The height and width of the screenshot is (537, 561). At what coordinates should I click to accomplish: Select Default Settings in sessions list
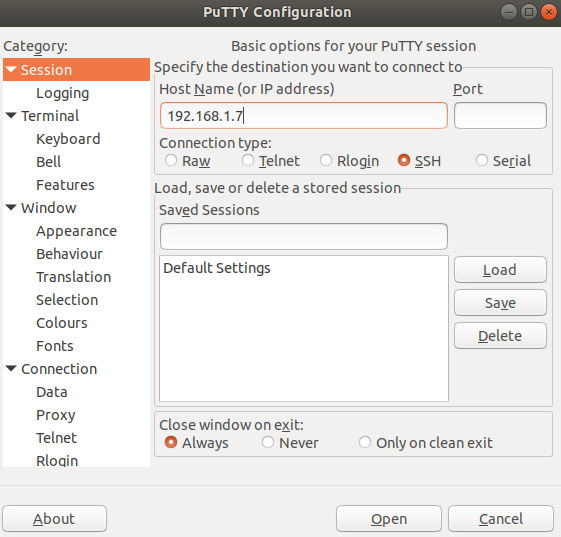(x=304, y=268)
